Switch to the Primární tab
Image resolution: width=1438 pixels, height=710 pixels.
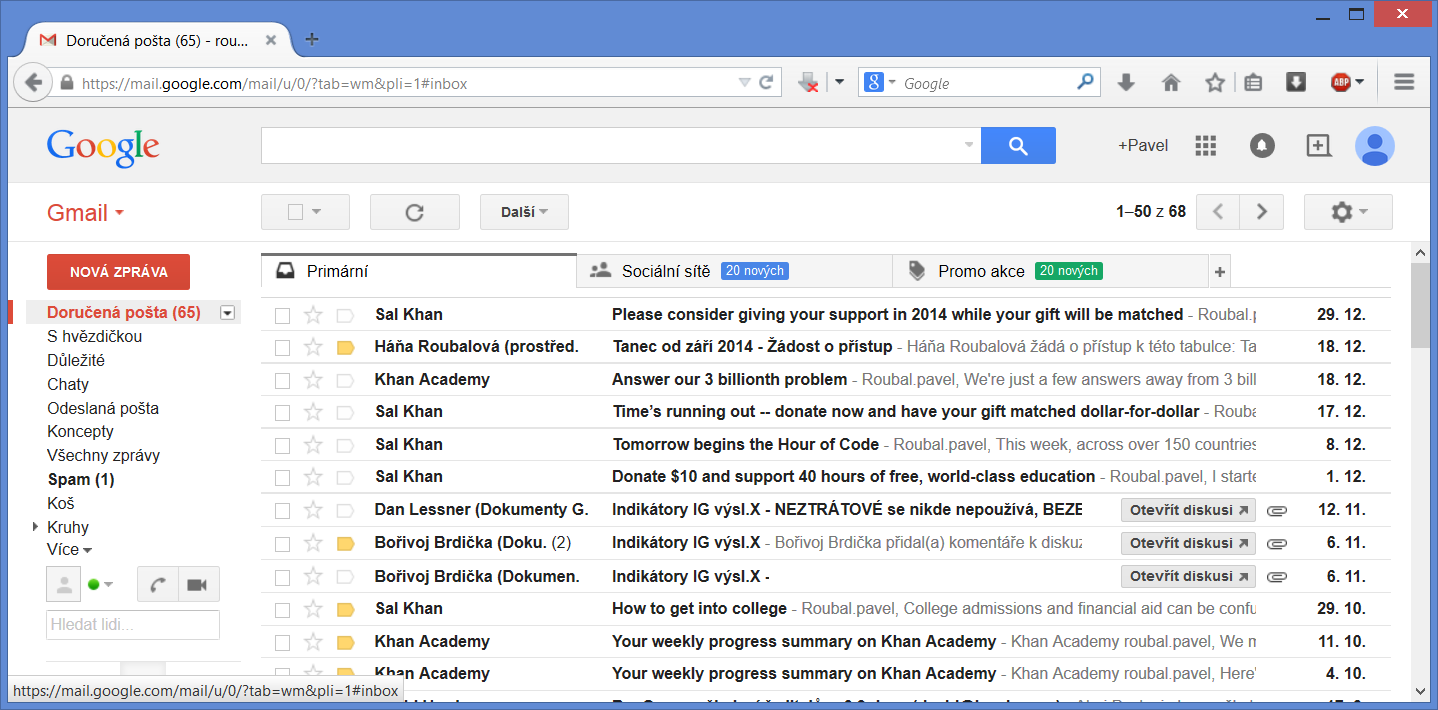(x=419, y=271)
